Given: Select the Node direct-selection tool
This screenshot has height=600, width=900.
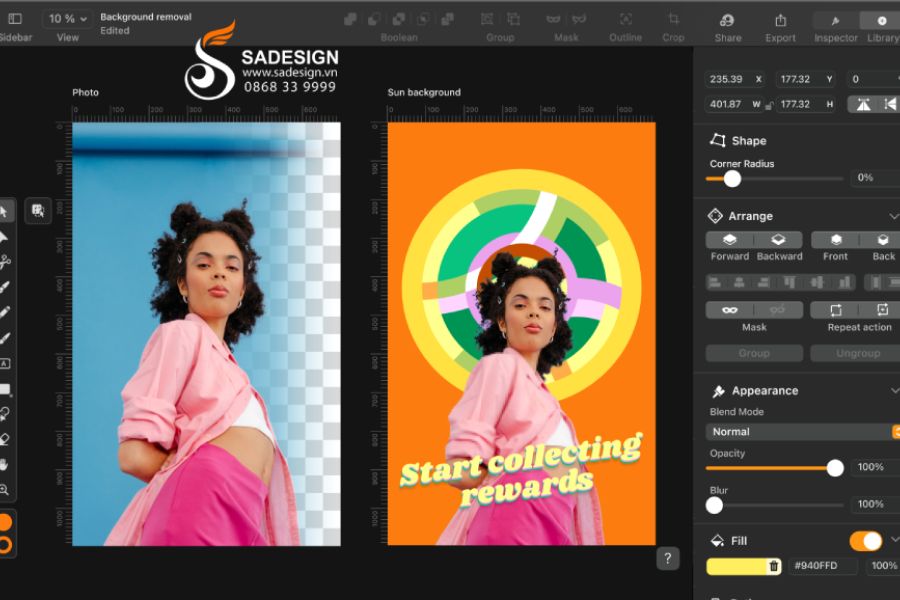Looking at the screenshot, I should pyautogui.click(x=3, y=237).
